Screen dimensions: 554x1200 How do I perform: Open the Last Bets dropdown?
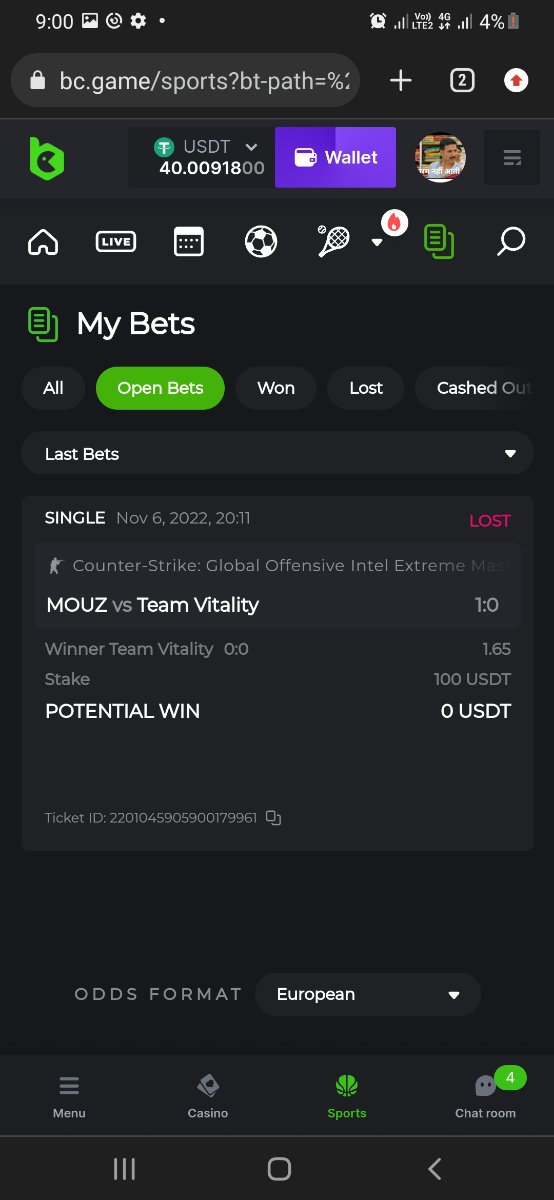click(x=277, y=453)
